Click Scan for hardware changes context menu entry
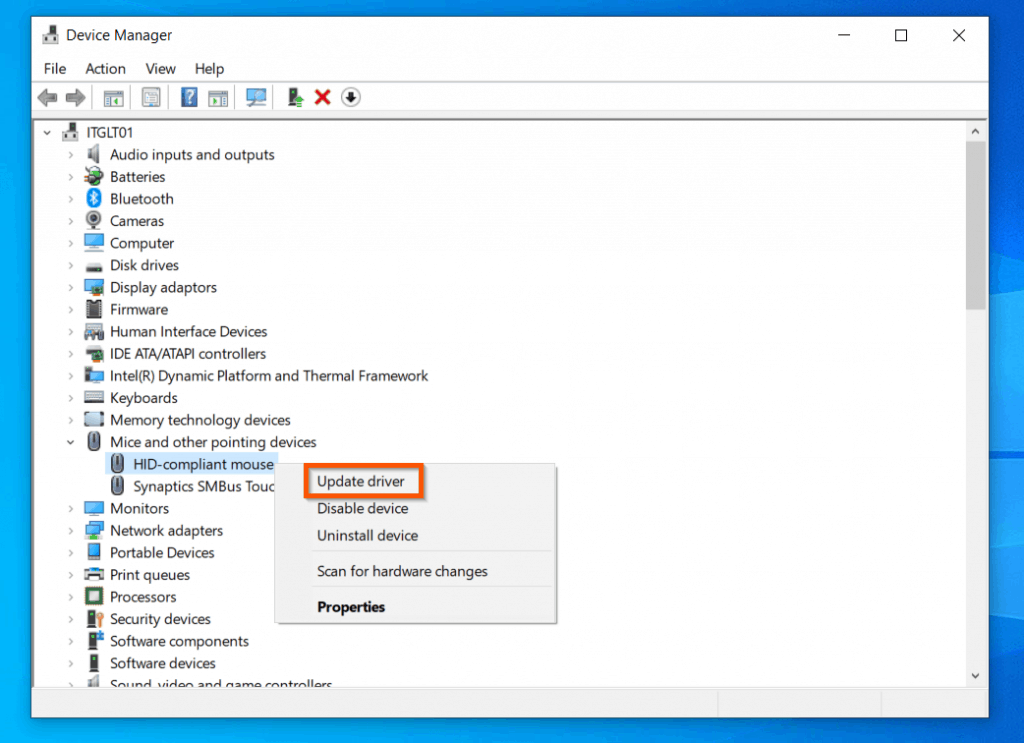The width and height of the screenshot is (1024, 743). click(401, 571)
